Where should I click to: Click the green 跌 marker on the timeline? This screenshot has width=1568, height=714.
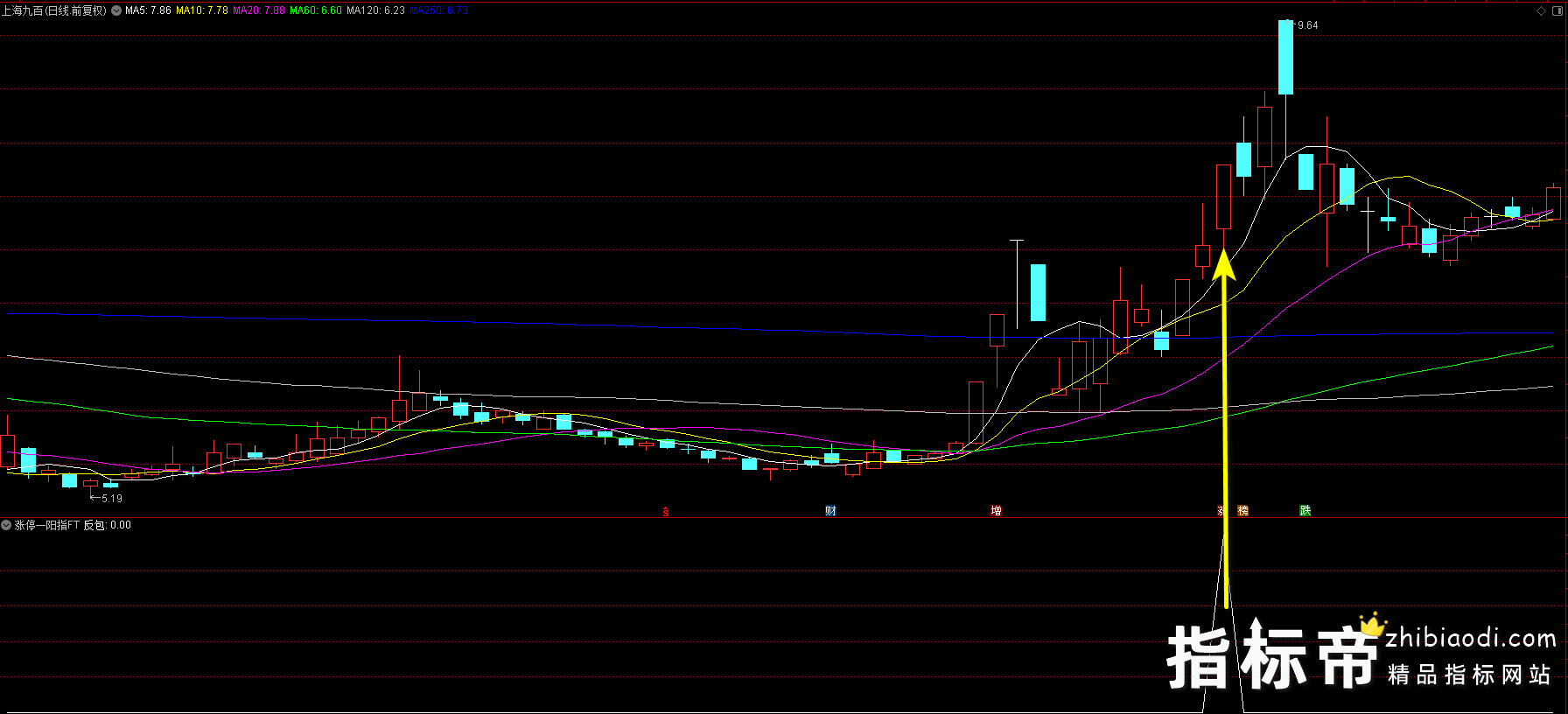click(x=1305, y=511)
